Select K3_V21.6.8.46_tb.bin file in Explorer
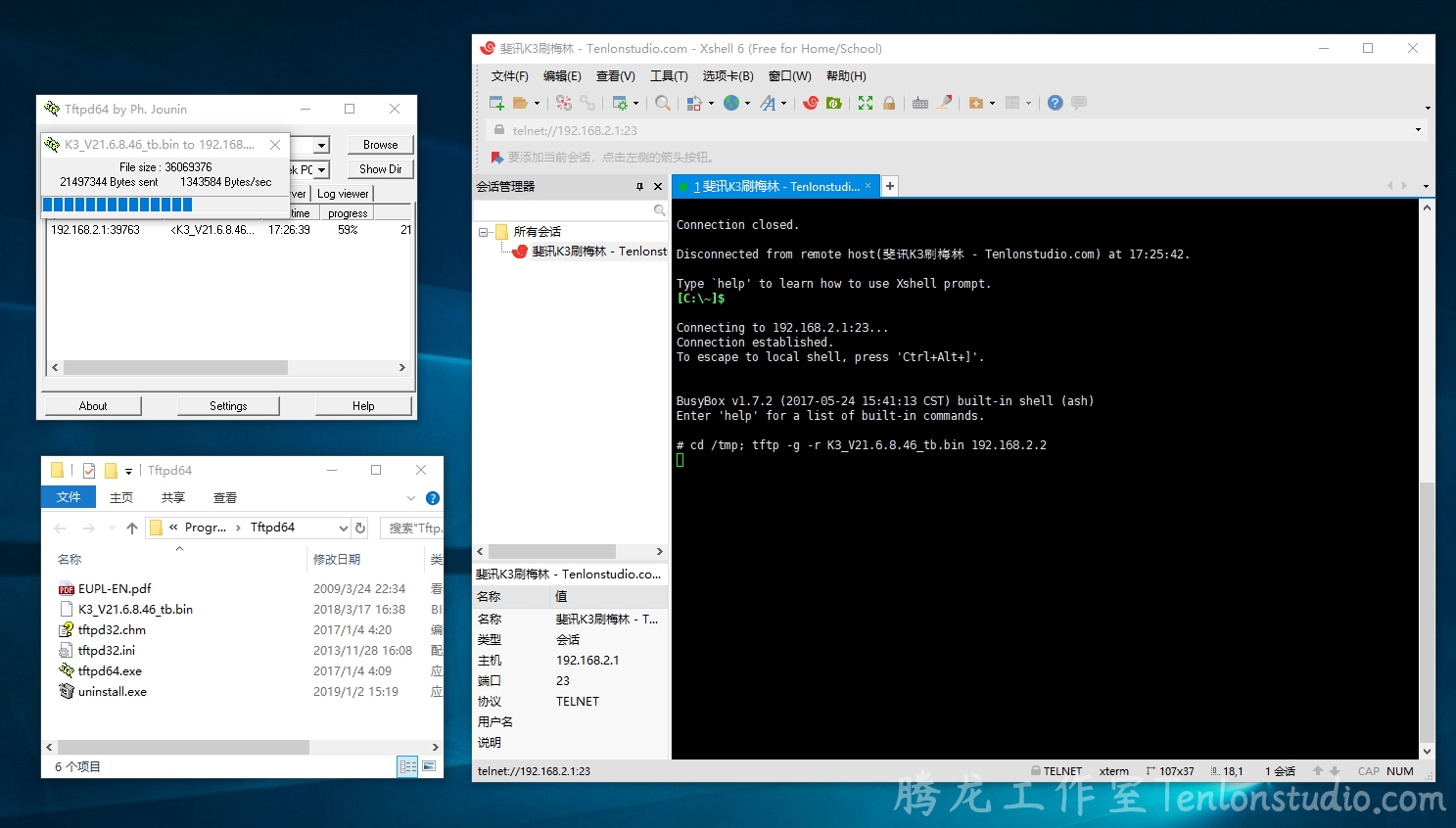The image size is (1456, 828). click(x=135, y=609)
